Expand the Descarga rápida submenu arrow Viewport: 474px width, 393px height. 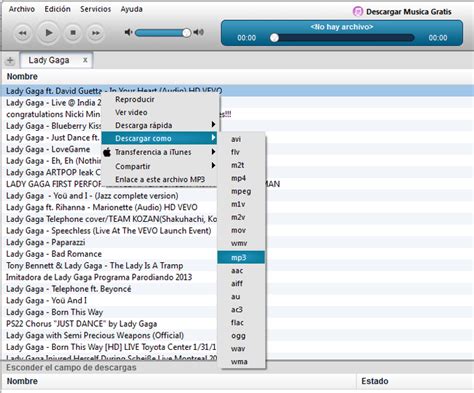(x=213, y=125)
